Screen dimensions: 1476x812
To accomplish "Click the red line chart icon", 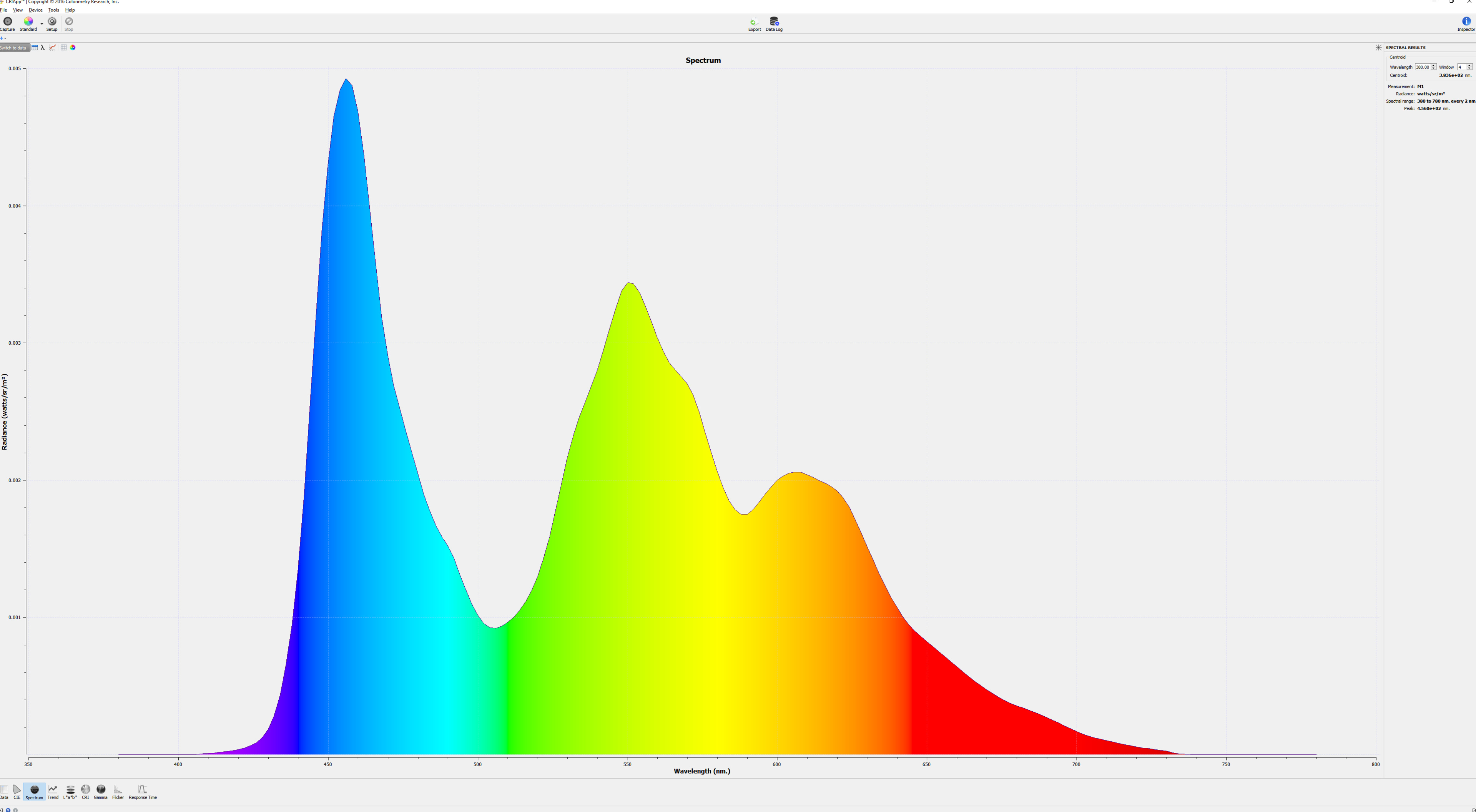I will pos(53,48).
